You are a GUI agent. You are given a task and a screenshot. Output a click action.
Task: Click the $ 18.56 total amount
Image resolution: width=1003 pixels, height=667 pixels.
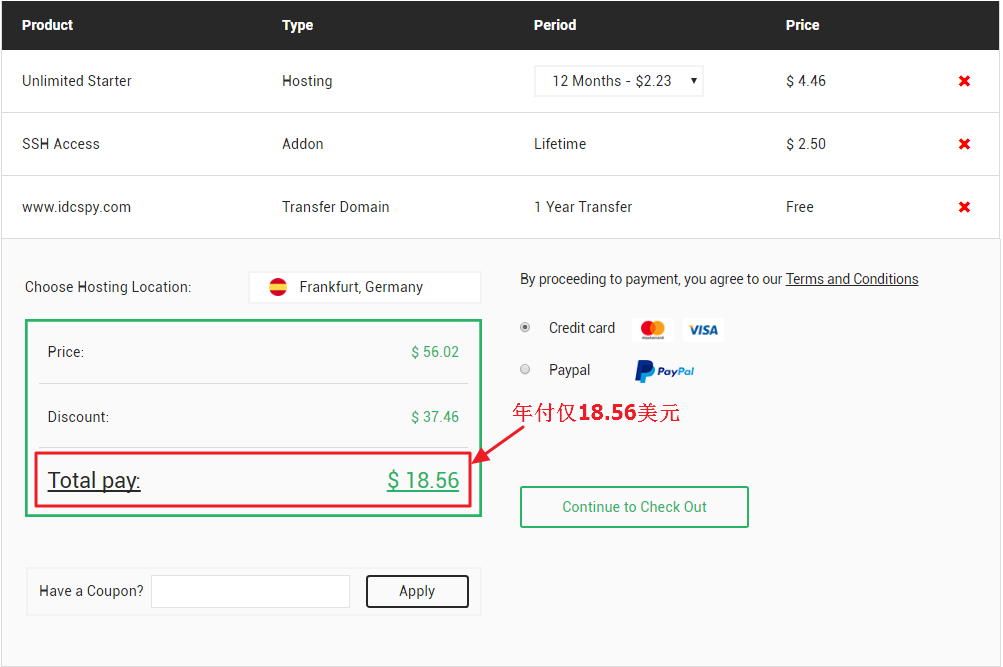coord(423,480)
